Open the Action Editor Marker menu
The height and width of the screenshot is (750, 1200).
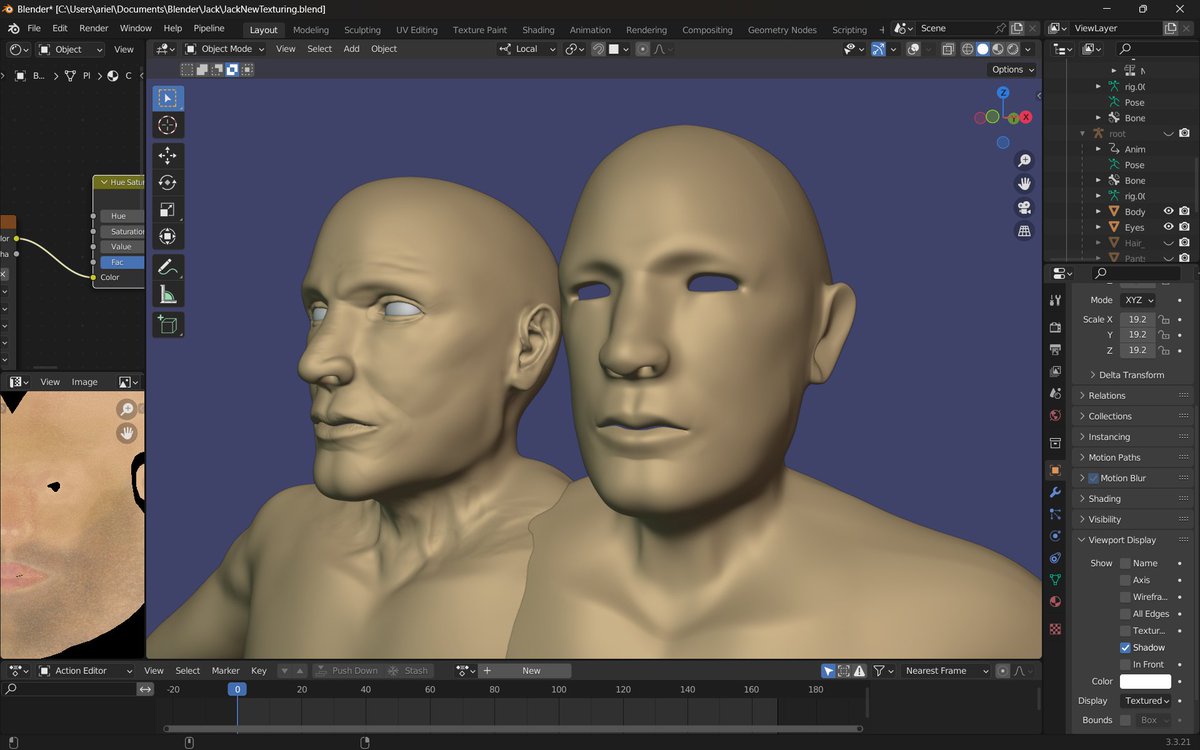[x=225, y=671]
